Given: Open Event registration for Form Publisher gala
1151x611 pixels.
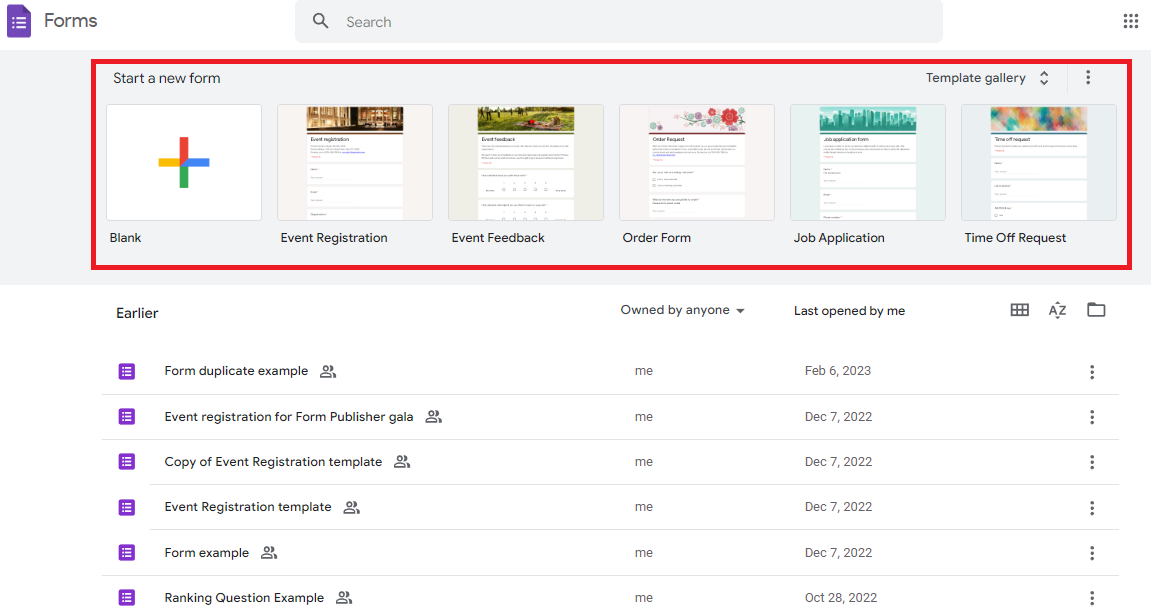Looking at the screenshot, I should (x=288, y=416).
